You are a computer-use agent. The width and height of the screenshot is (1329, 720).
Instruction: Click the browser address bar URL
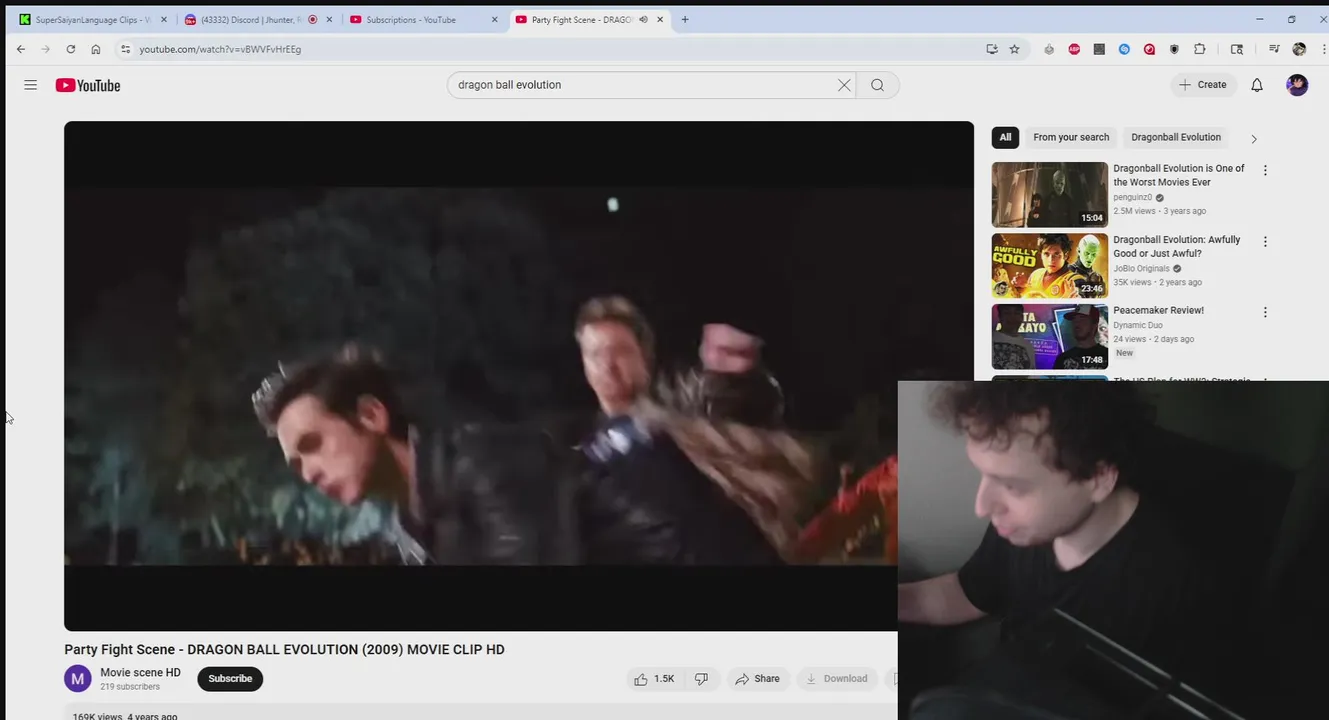pyautogui.click(x=220, y=49)
